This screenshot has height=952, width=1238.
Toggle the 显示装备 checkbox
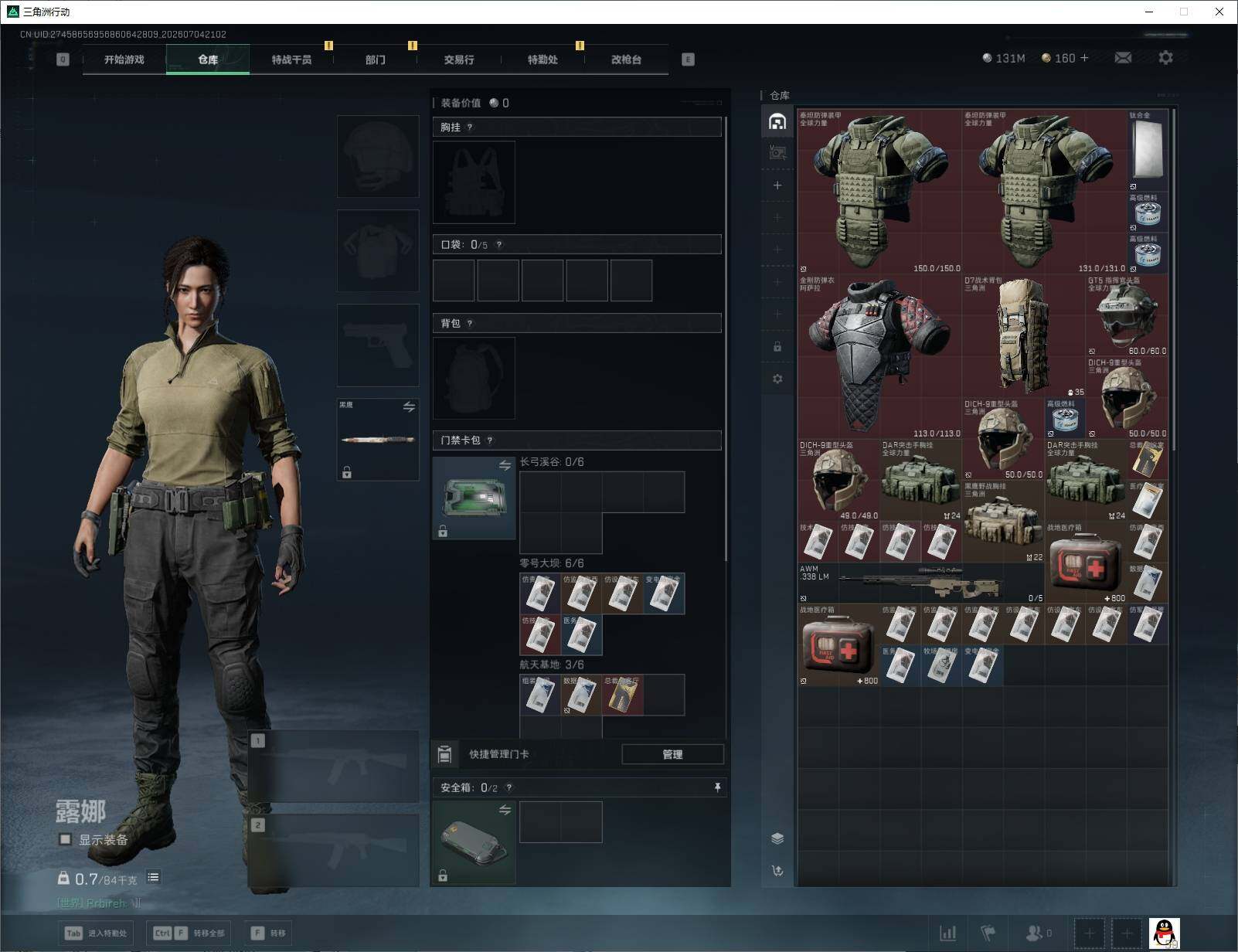coord(66,839)
